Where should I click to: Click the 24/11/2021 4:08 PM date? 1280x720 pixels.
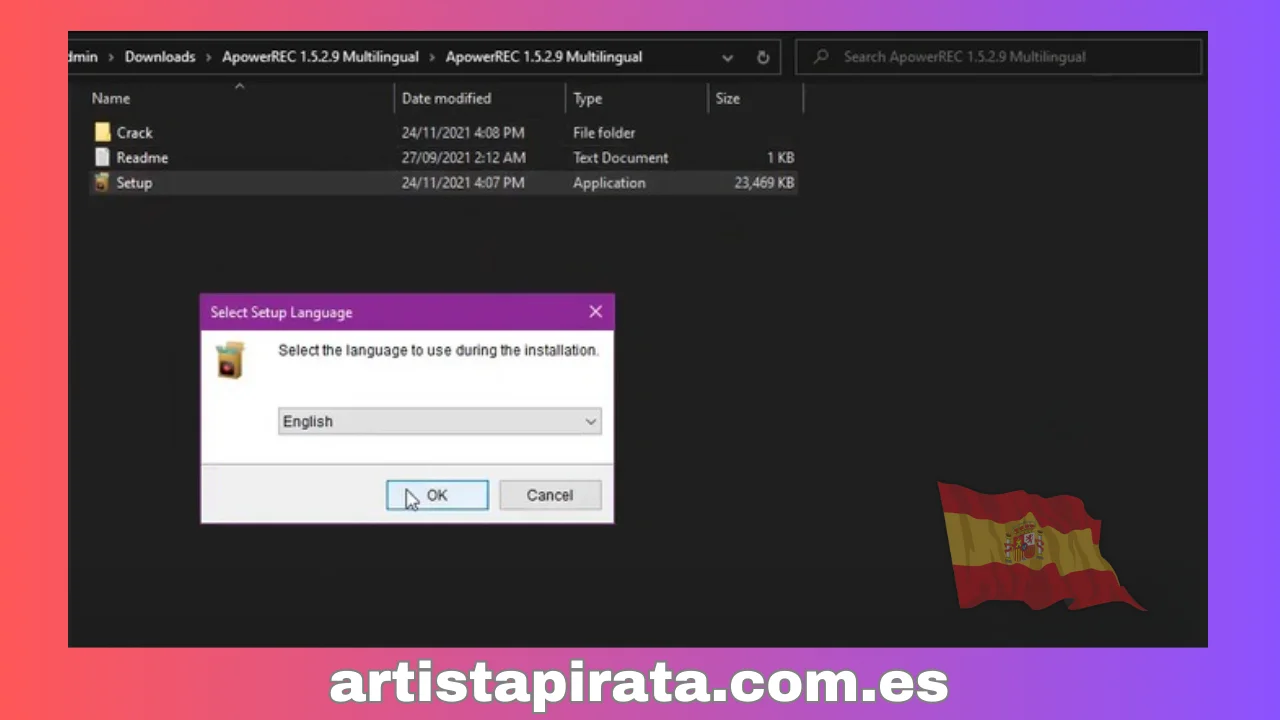point(463,132)
